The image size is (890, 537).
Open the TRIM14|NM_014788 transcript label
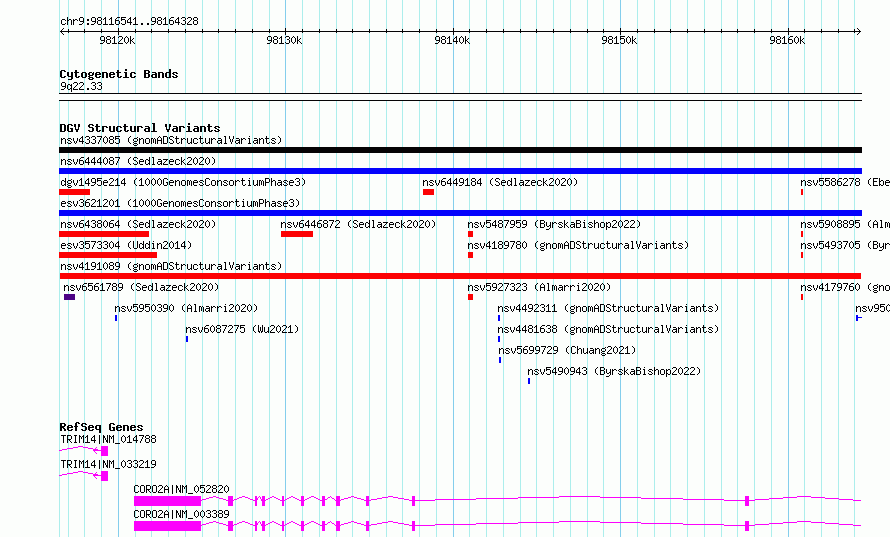(x=108, y=439)
